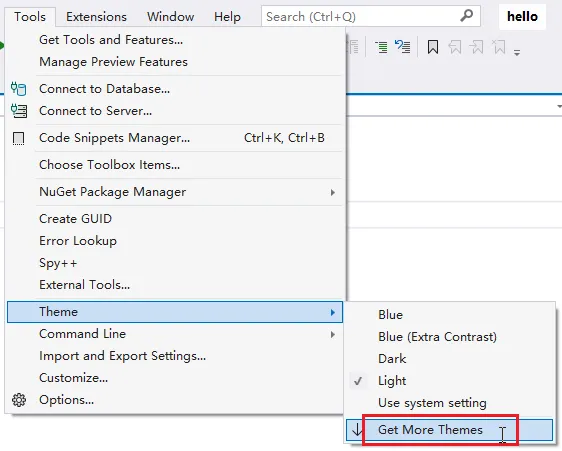Image resolution: width=562 pixels, height=451 pixels.
Task: Select the checked Light theme
Action: pyautogui.click(x=449, y=381)
